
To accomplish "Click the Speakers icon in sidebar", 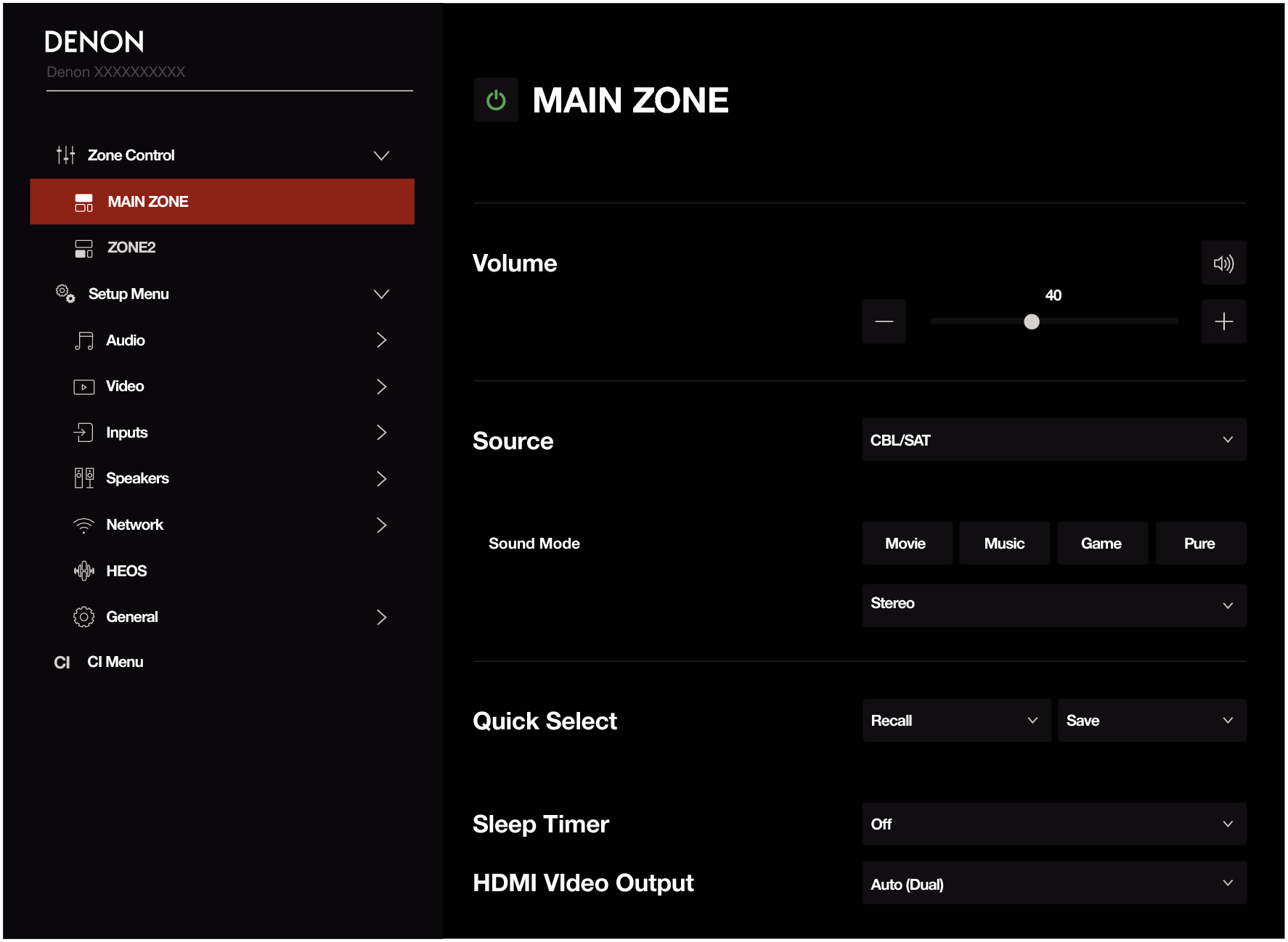I will [x=84, y=478].
